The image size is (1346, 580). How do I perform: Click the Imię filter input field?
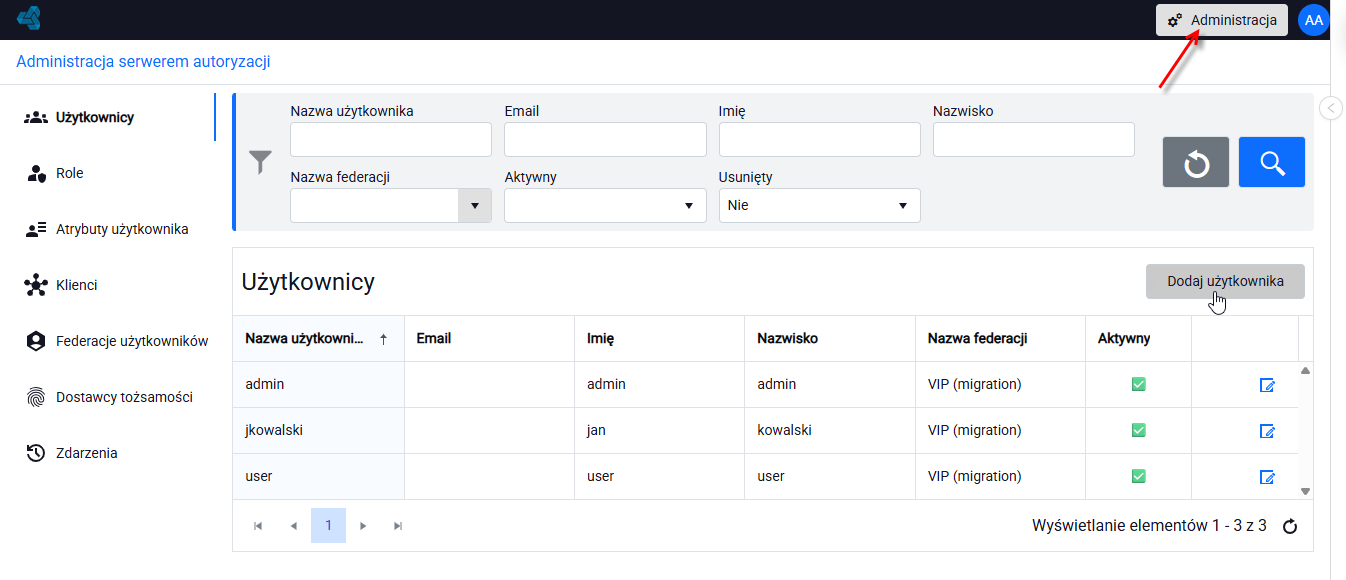(819, 140)
